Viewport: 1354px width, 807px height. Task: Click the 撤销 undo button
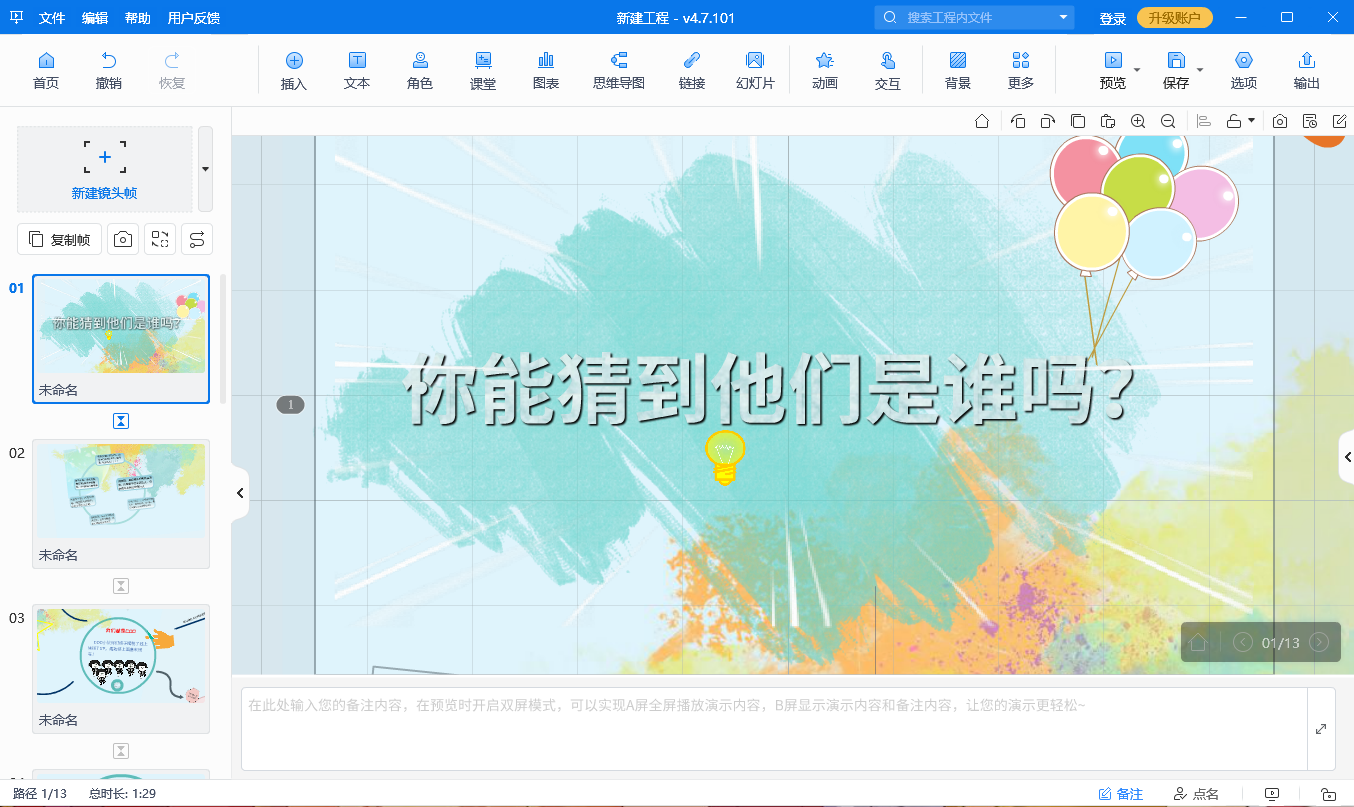[109, 71]
